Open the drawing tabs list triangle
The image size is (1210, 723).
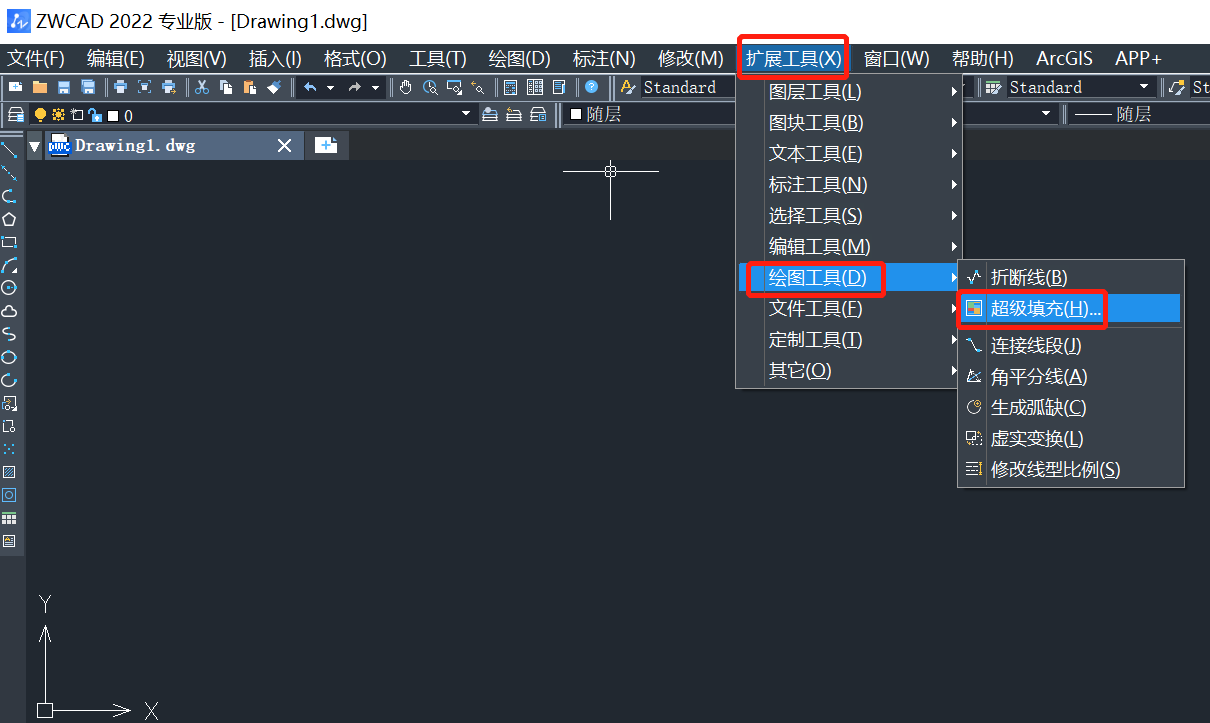click(35, 147)
